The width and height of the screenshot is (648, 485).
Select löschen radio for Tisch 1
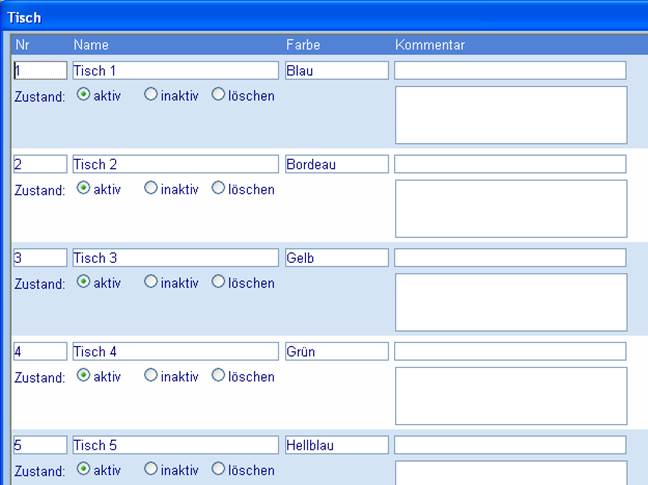[x=218, y=96]
